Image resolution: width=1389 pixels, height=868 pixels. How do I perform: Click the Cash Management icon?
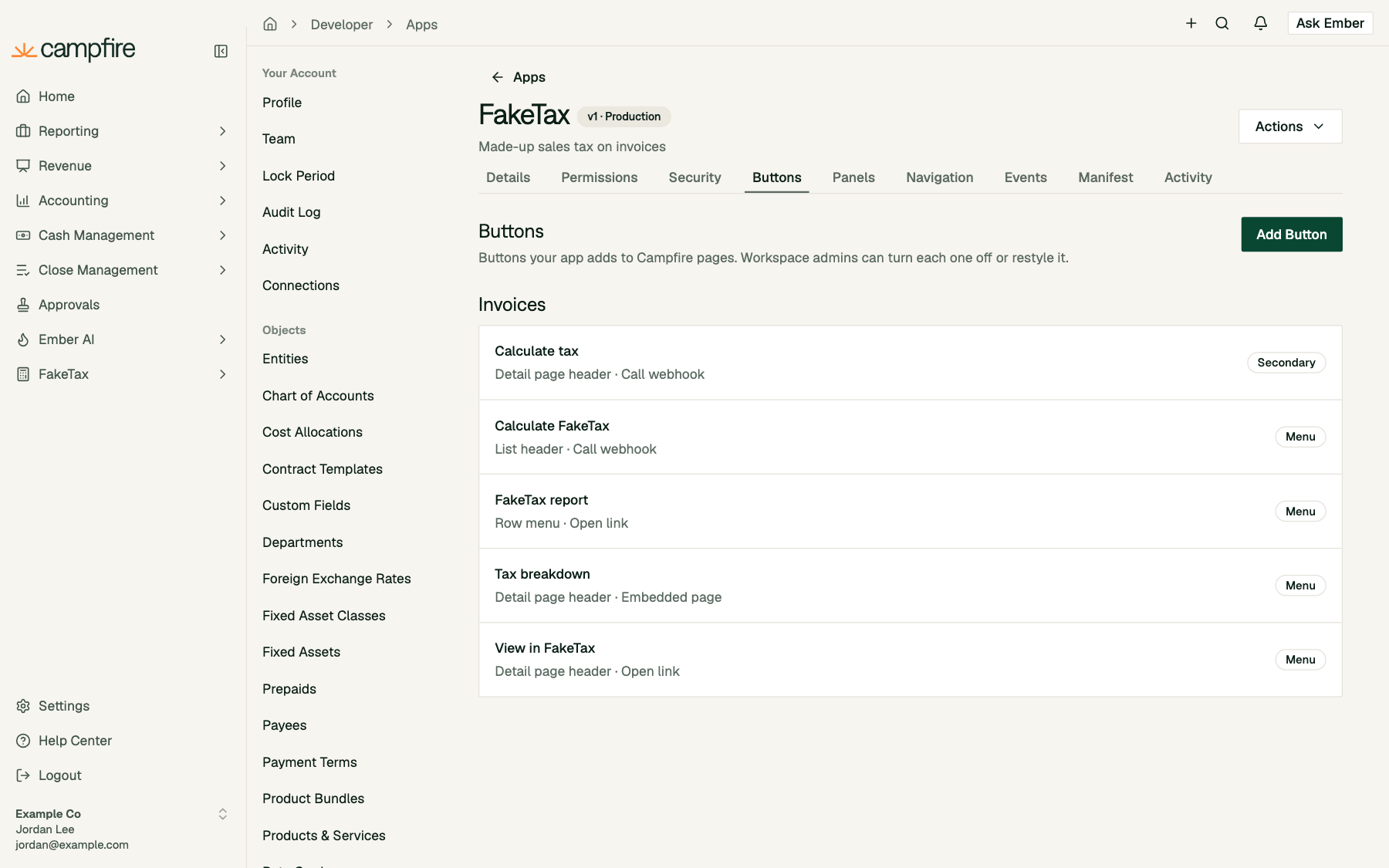click(23, 235)
